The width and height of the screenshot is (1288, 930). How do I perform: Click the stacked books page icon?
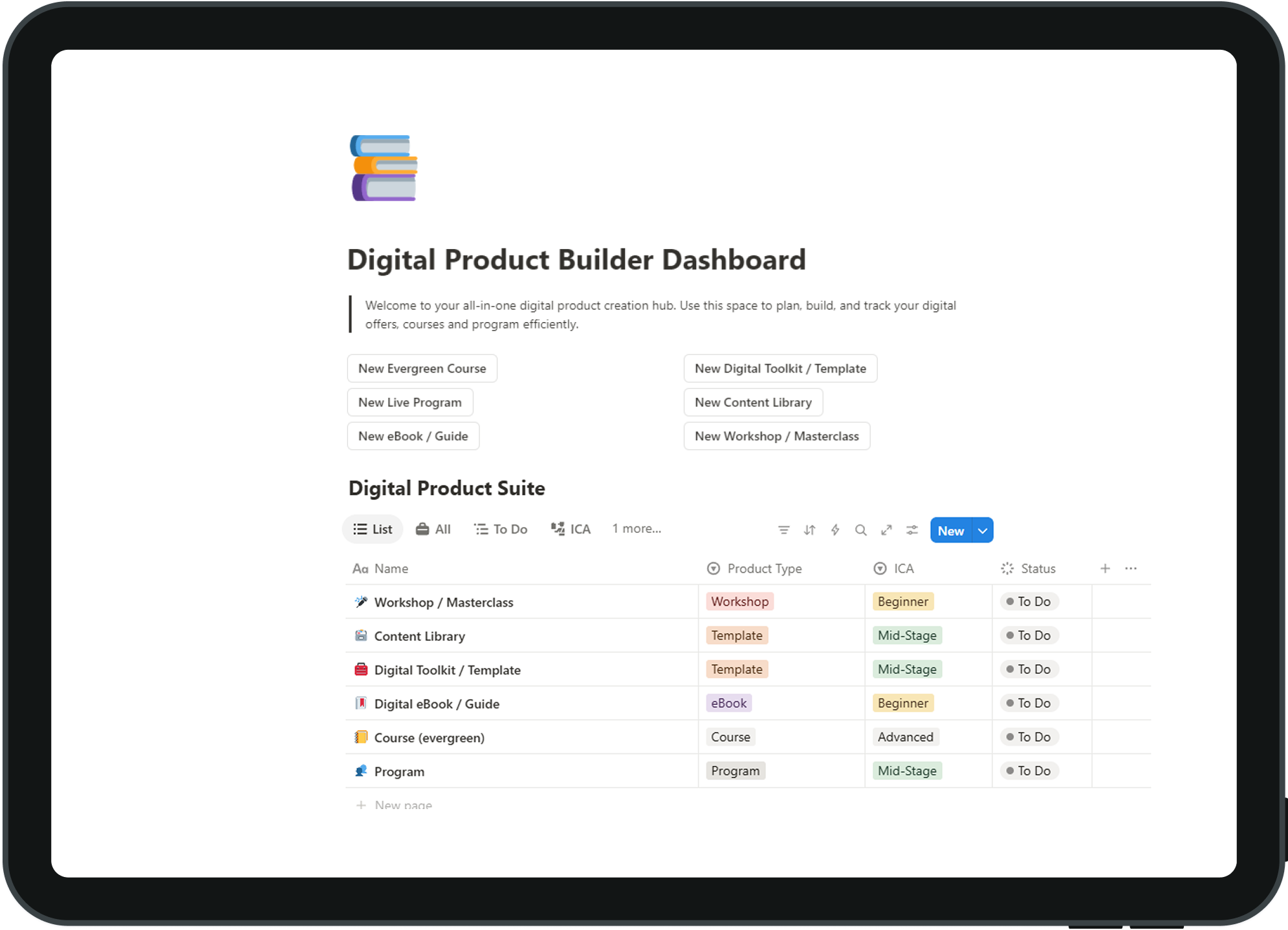384,168
